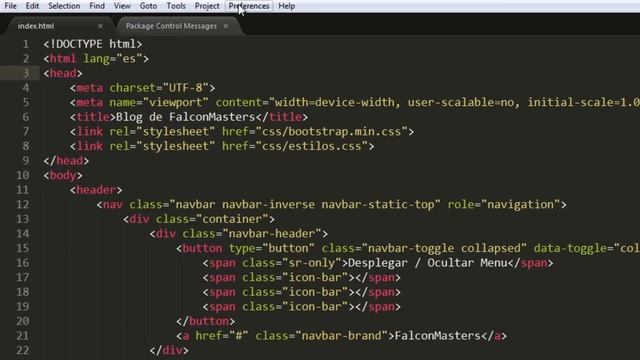This screenshot has width=640, height=360.
Task: Click icon-bar span on line 18
Action: pyautogui.click(x=302, y=292)
